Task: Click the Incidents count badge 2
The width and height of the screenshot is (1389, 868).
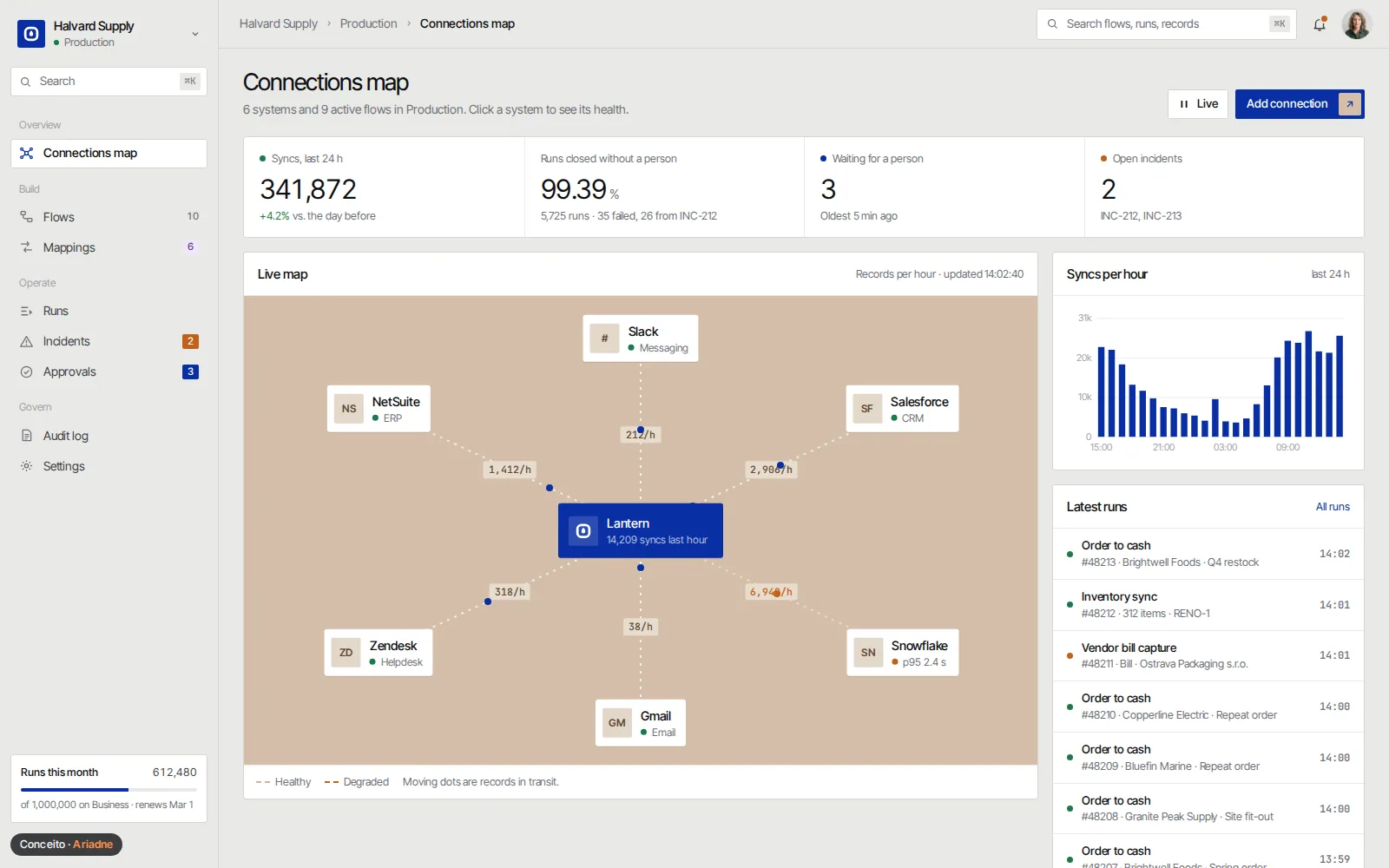Action: [x=190, y=342]
